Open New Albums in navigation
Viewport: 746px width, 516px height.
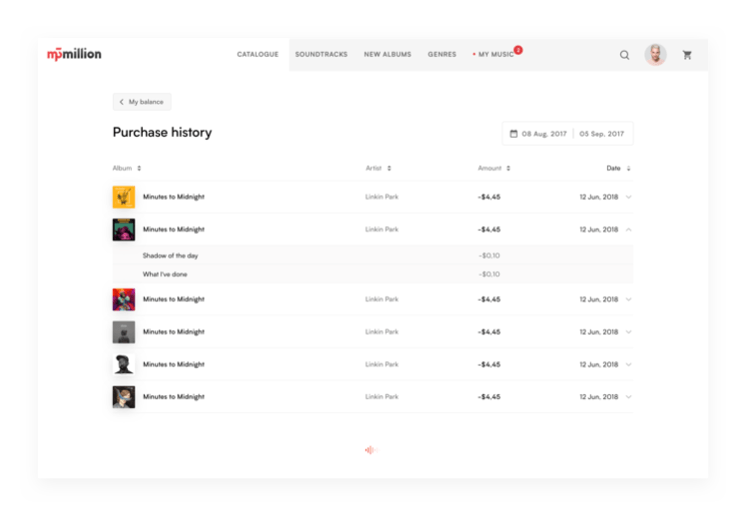pyautogui.click(x=387, y=54)
